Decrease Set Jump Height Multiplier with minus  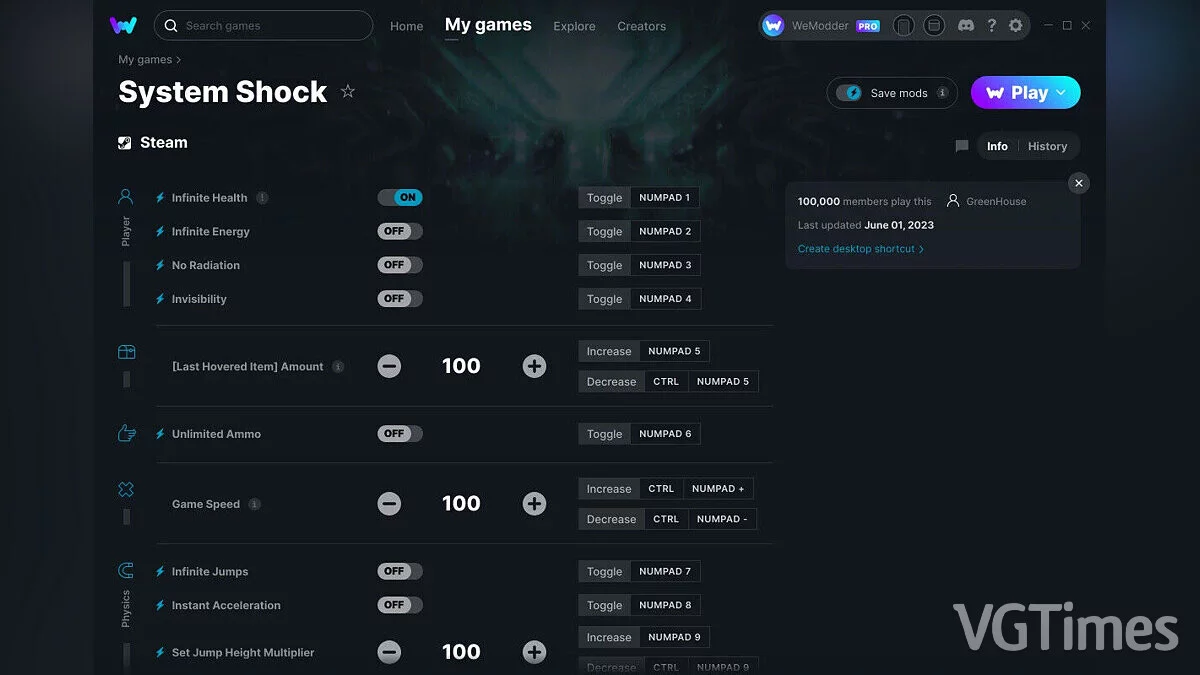click(x=389, y=652)
